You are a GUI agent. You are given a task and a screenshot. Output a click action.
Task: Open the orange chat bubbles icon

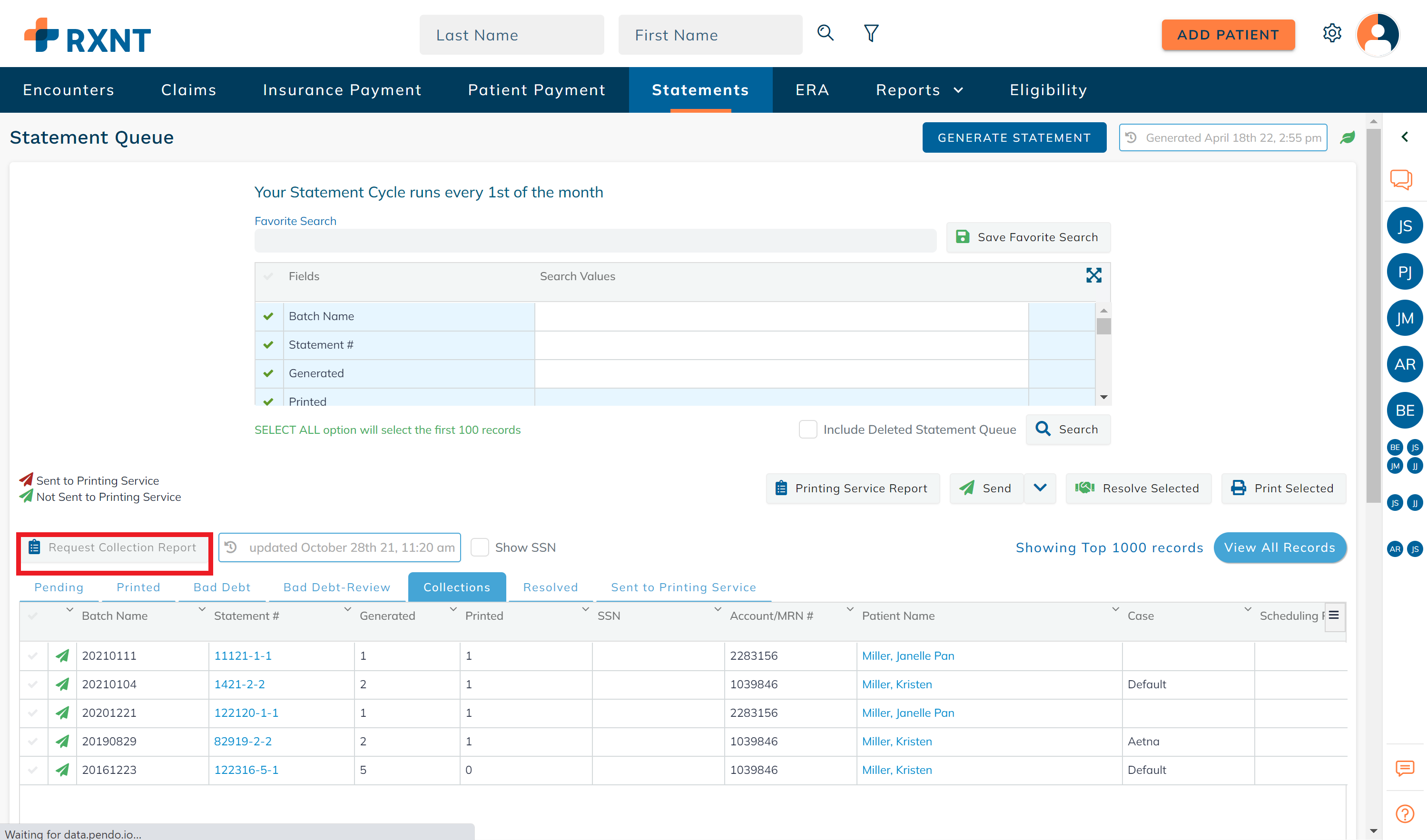click(1401, 179)
